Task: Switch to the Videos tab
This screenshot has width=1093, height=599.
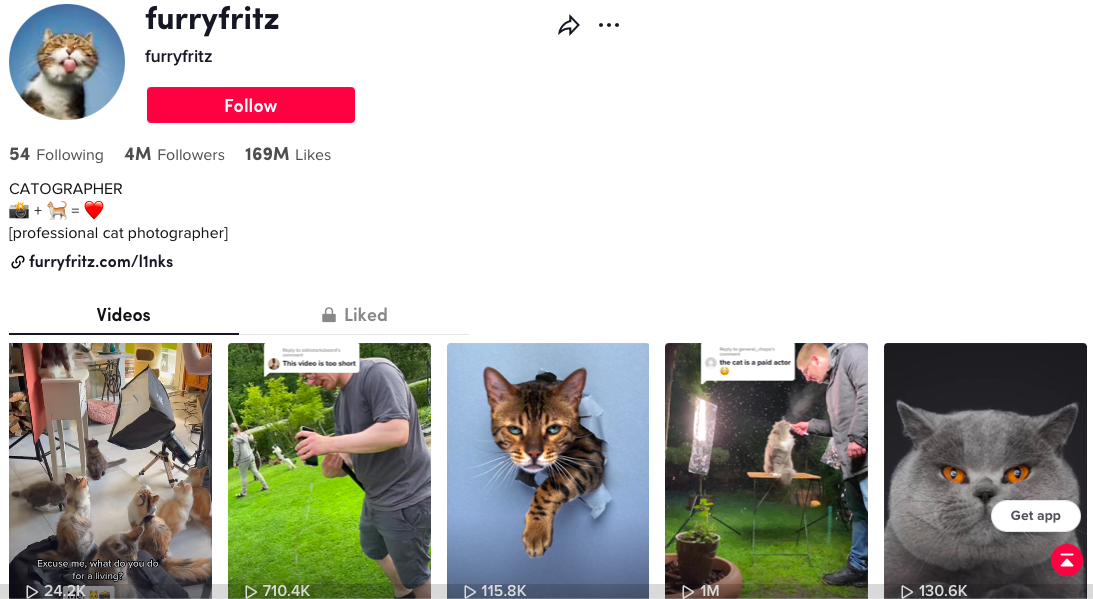Action: point(123,315)
